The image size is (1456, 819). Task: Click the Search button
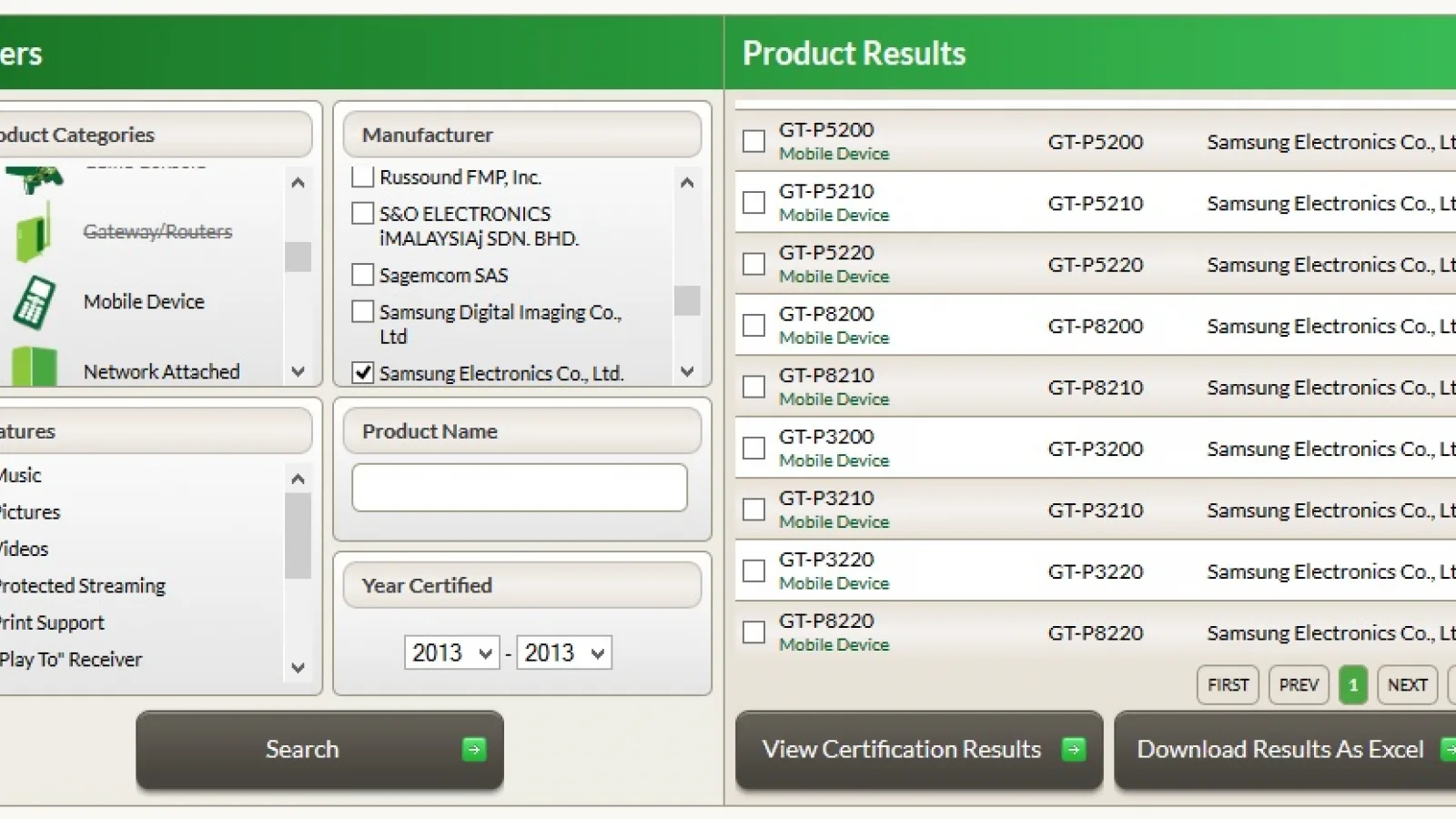click(319, 750)
